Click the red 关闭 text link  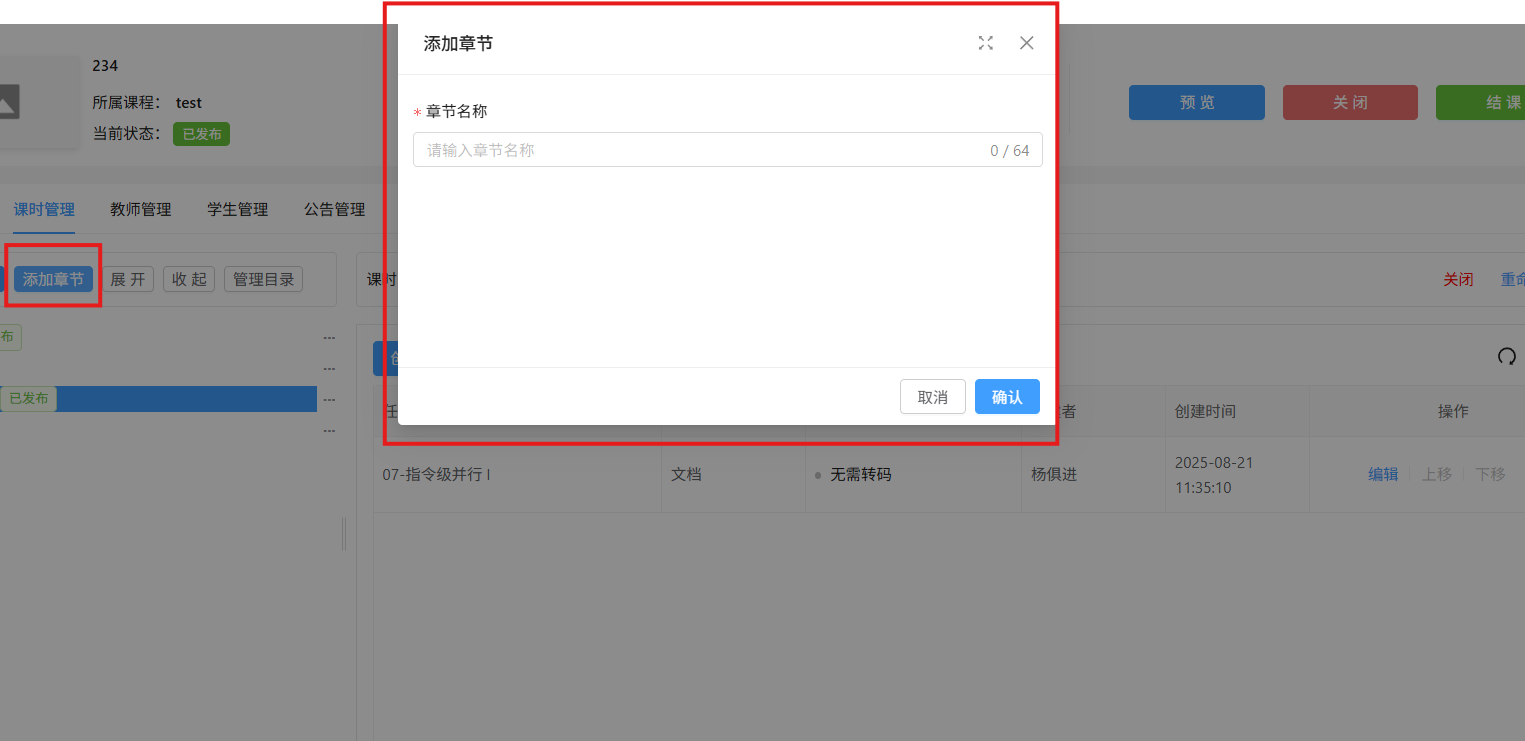point(1457,279)
